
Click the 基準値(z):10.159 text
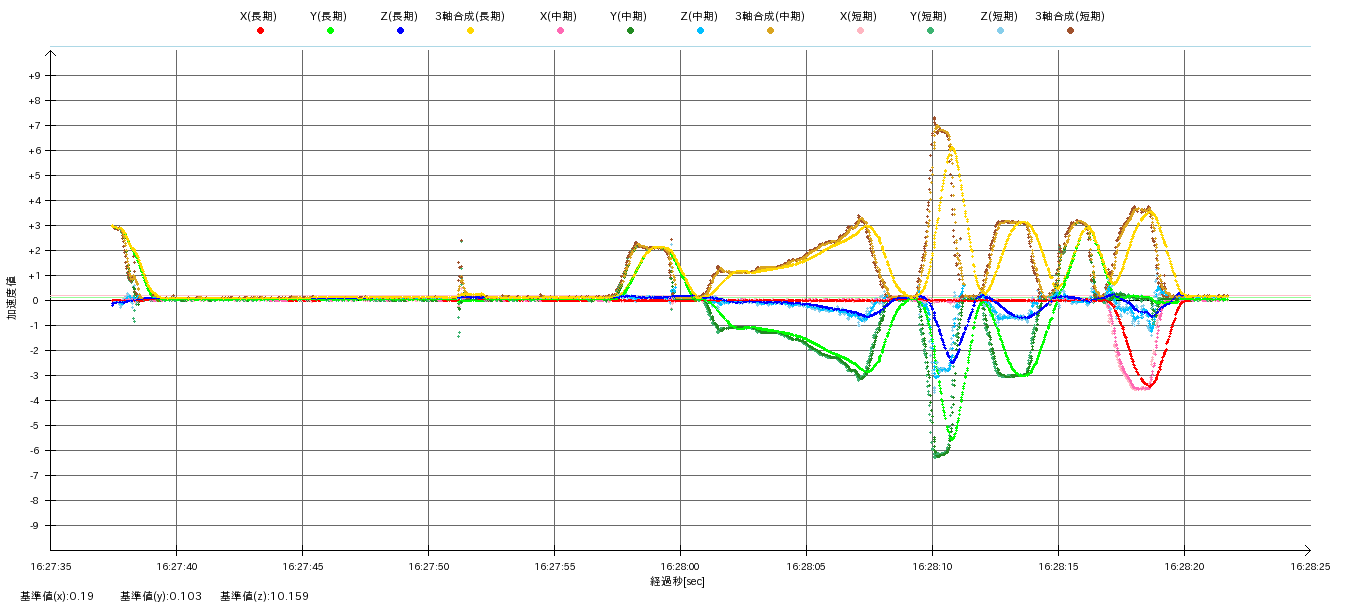[263, 597]
